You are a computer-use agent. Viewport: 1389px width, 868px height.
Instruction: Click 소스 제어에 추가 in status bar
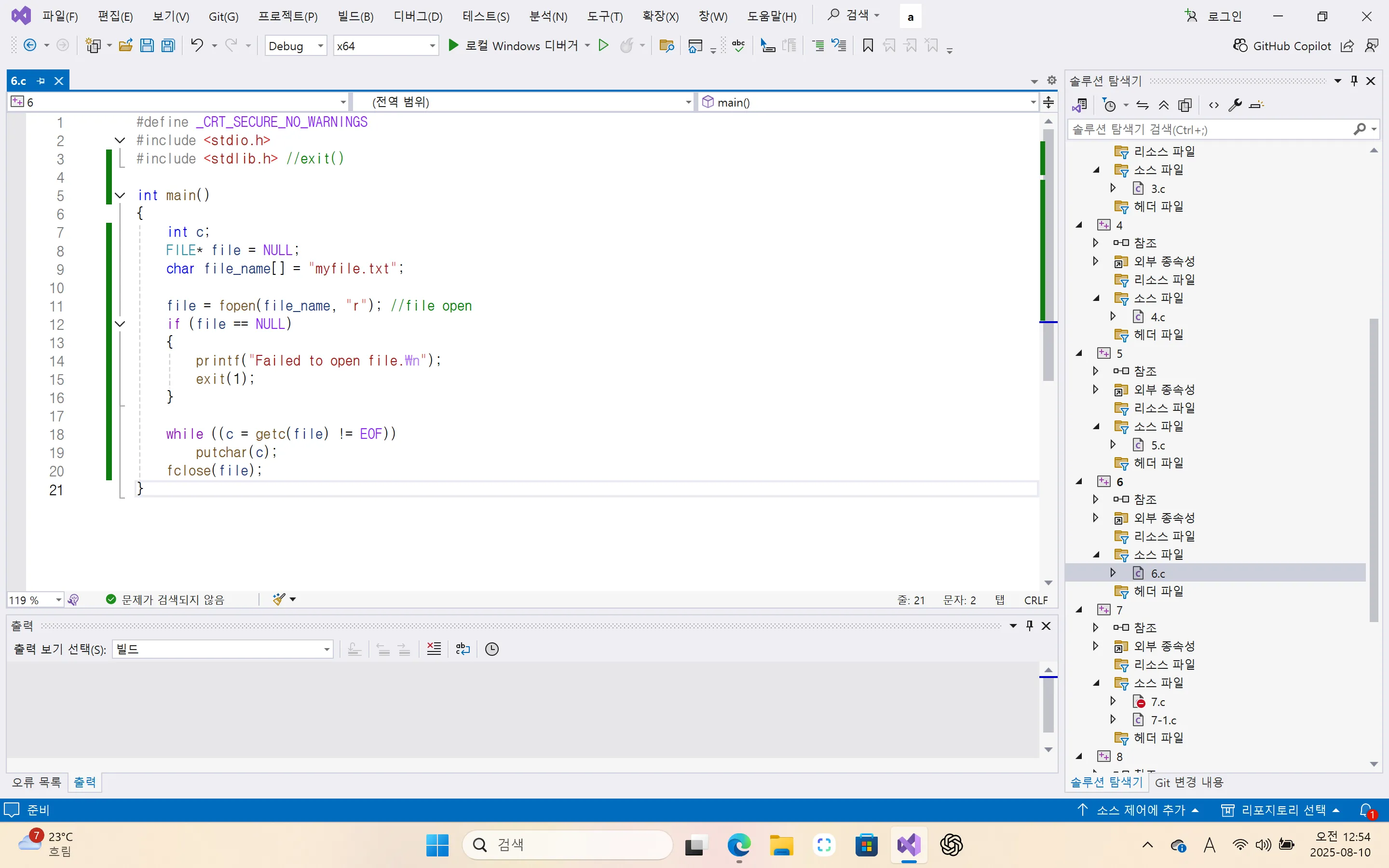coord(1138,810)
